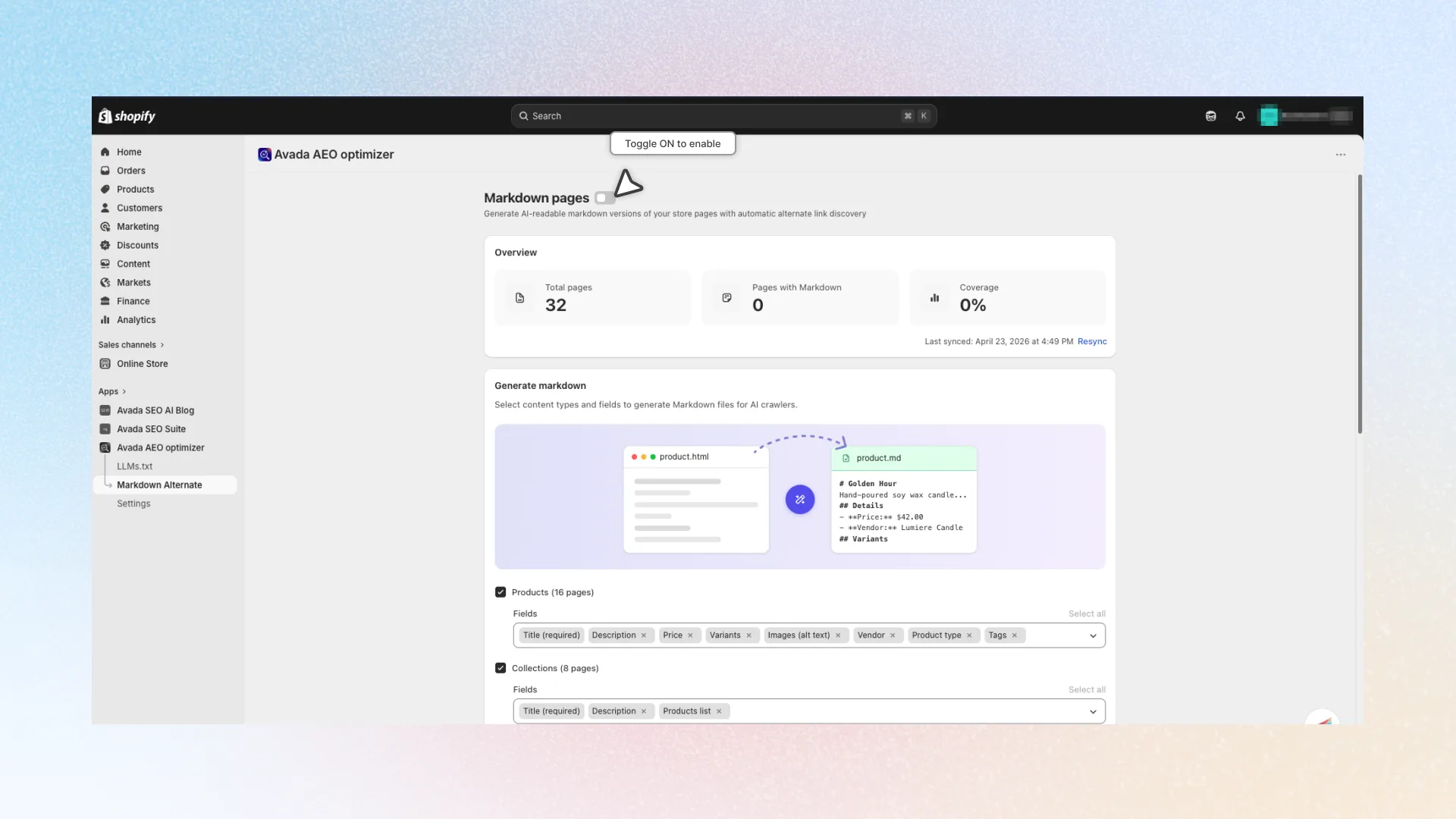Click the Total pages value 32
1456x819 pixels.
pyautogui.click(x=556, y=306)
